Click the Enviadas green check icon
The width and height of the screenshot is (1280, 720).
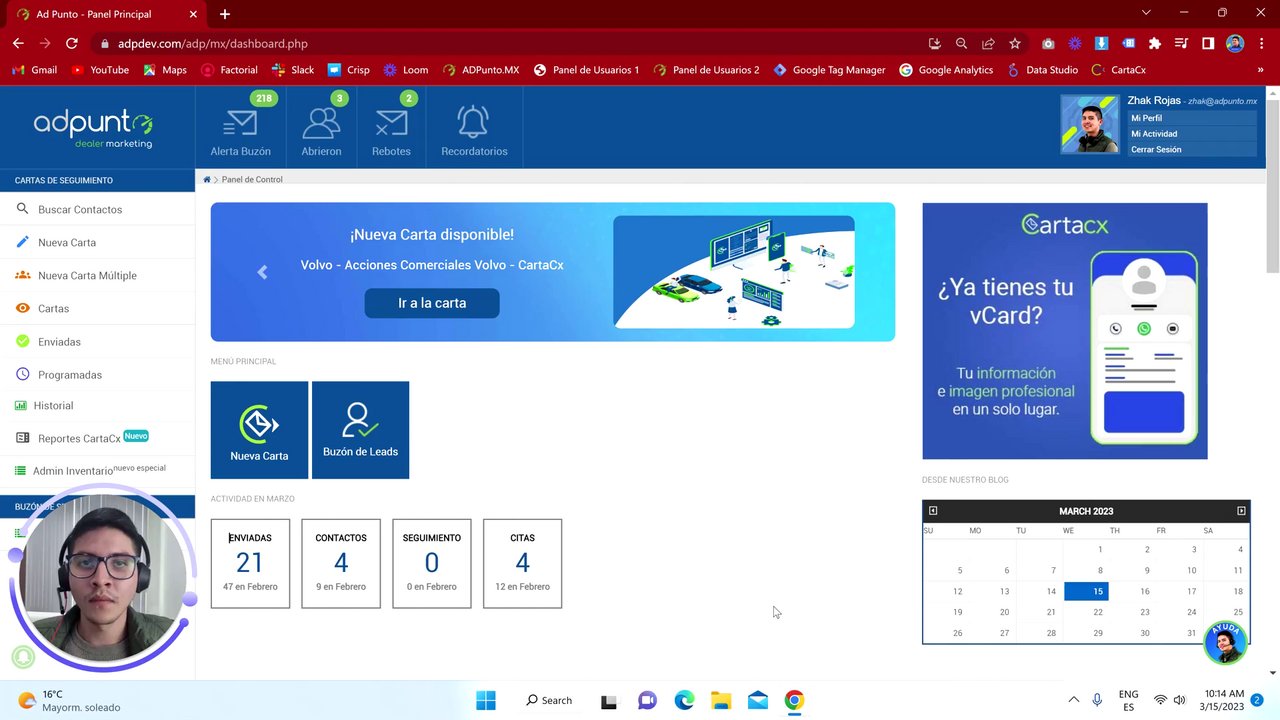coord(22,341)
